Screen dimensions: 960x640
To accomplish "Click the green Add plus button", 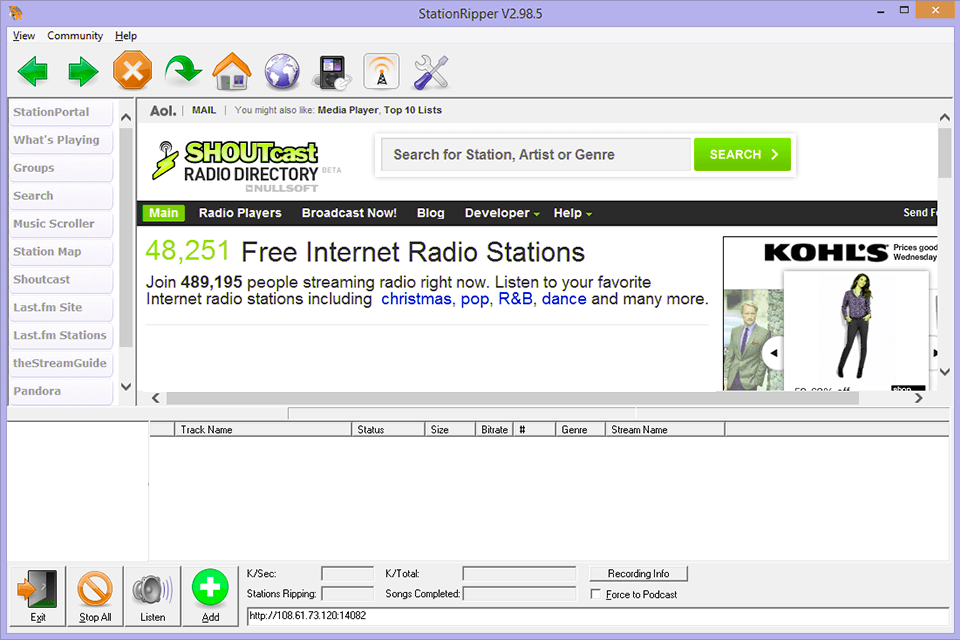I will [210, 596].
